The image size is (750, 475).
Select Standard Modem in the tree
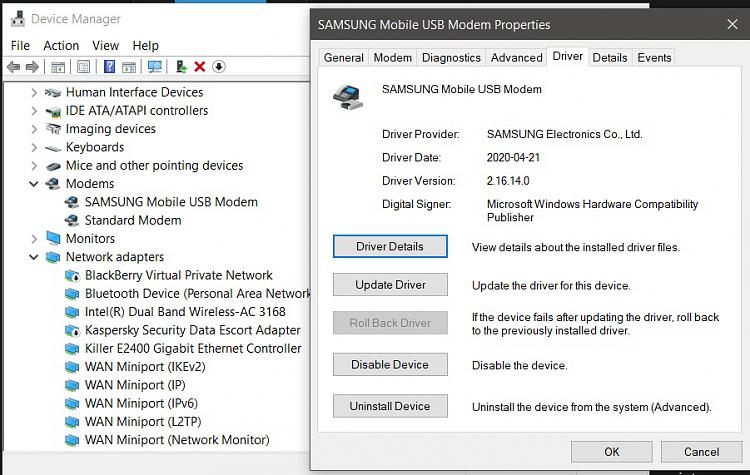coord(133,221)
